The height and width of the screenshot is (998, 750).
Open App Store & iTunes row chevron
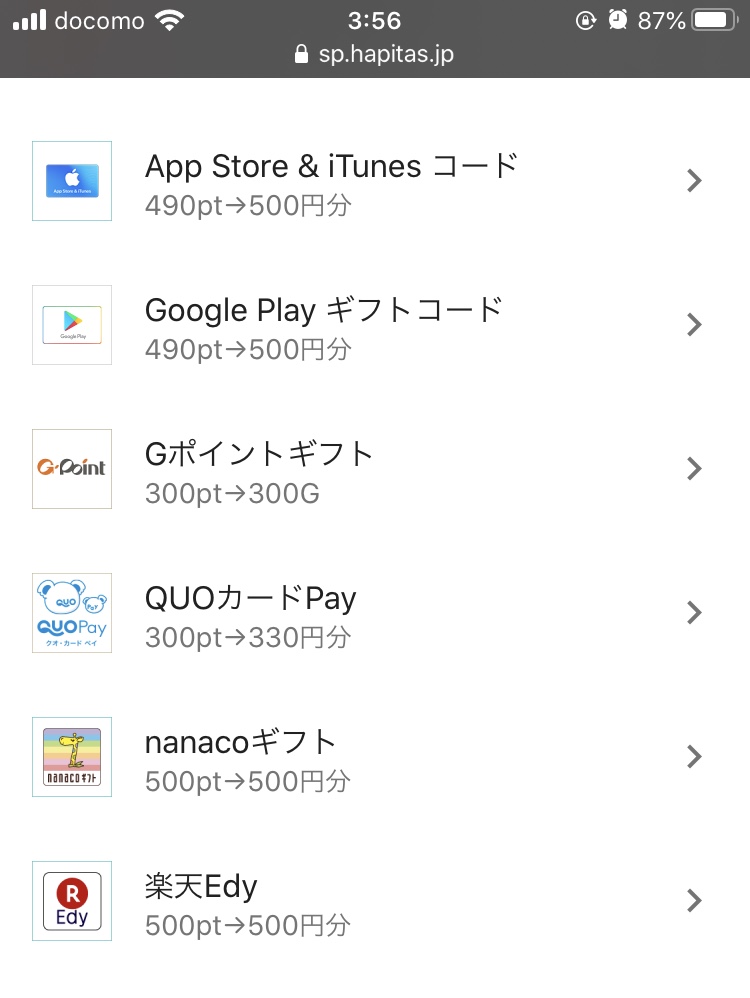[695, 181]
